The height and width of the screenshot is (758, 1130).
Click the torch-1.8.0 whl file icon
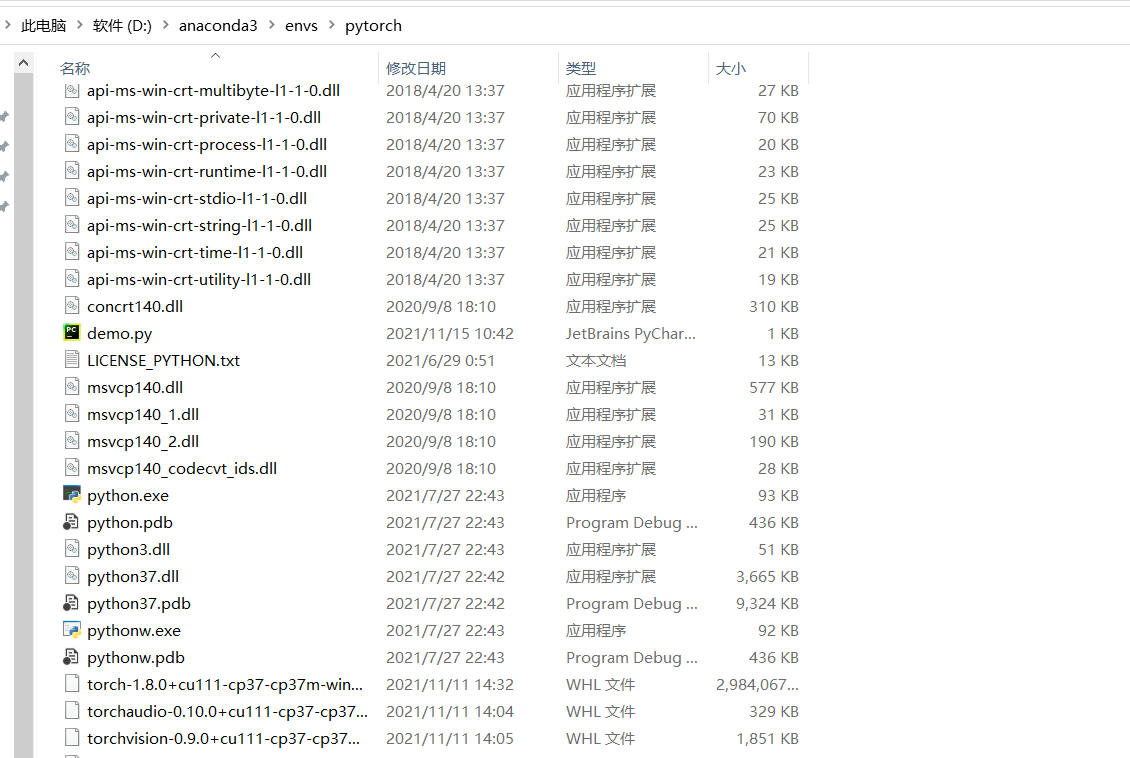pos(71,684)
